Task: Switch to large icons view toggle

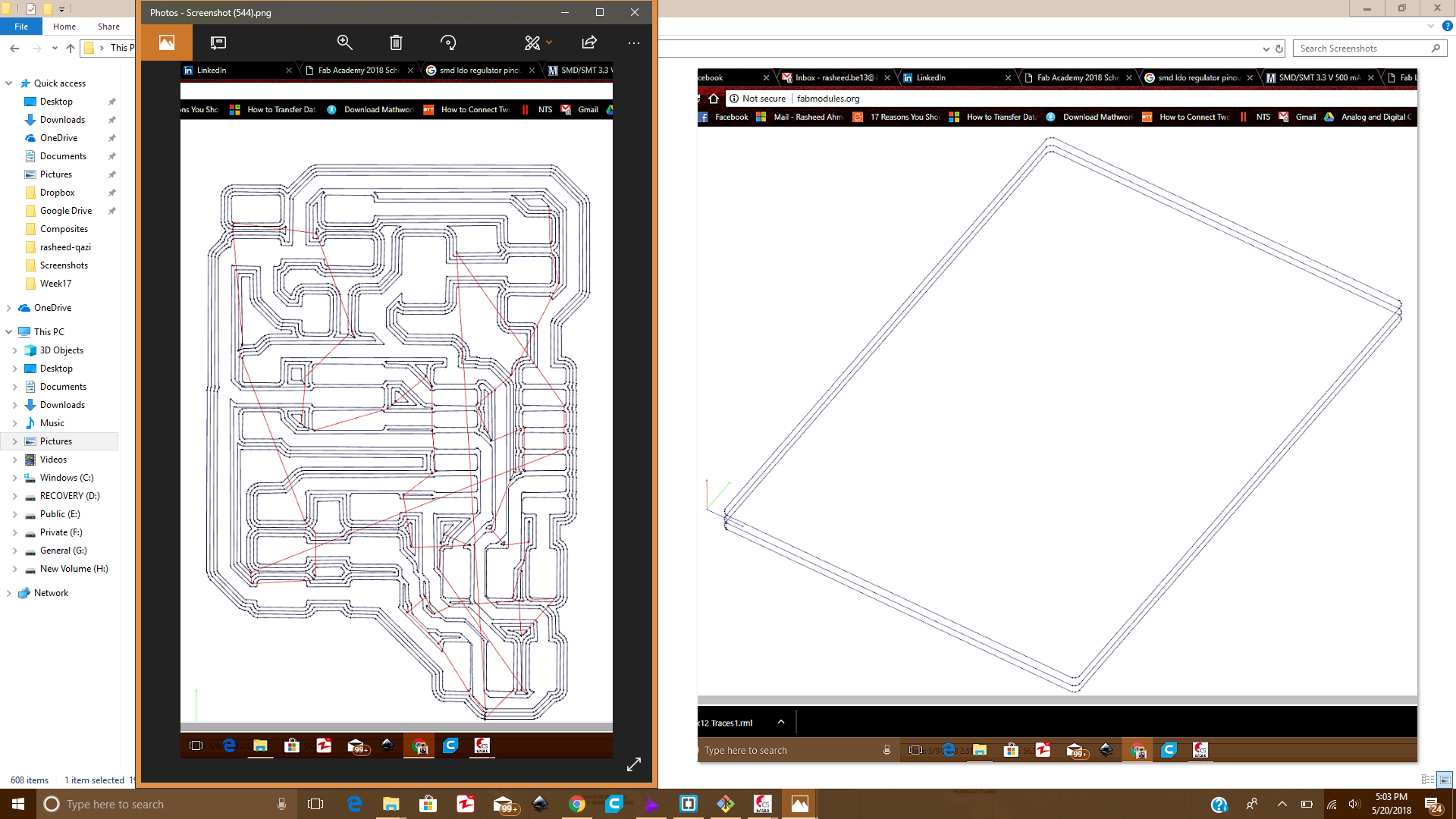Action: coord(1445,780)
